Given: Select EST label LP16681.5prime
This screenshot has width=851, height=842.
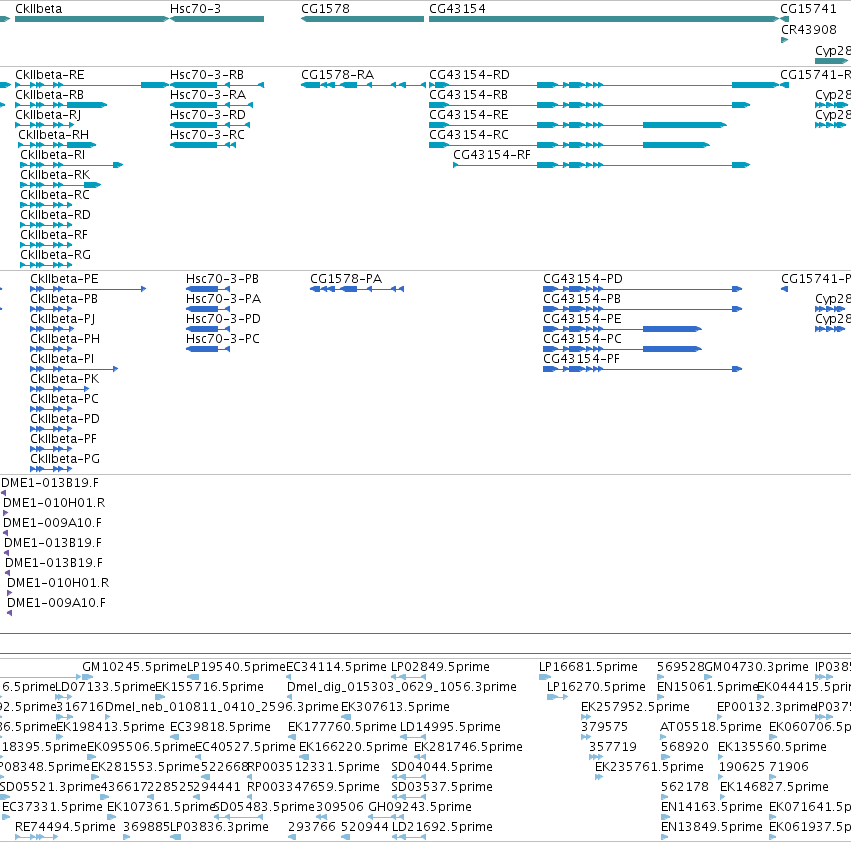Looking at the screenshot, I should (x=588, y=667).
